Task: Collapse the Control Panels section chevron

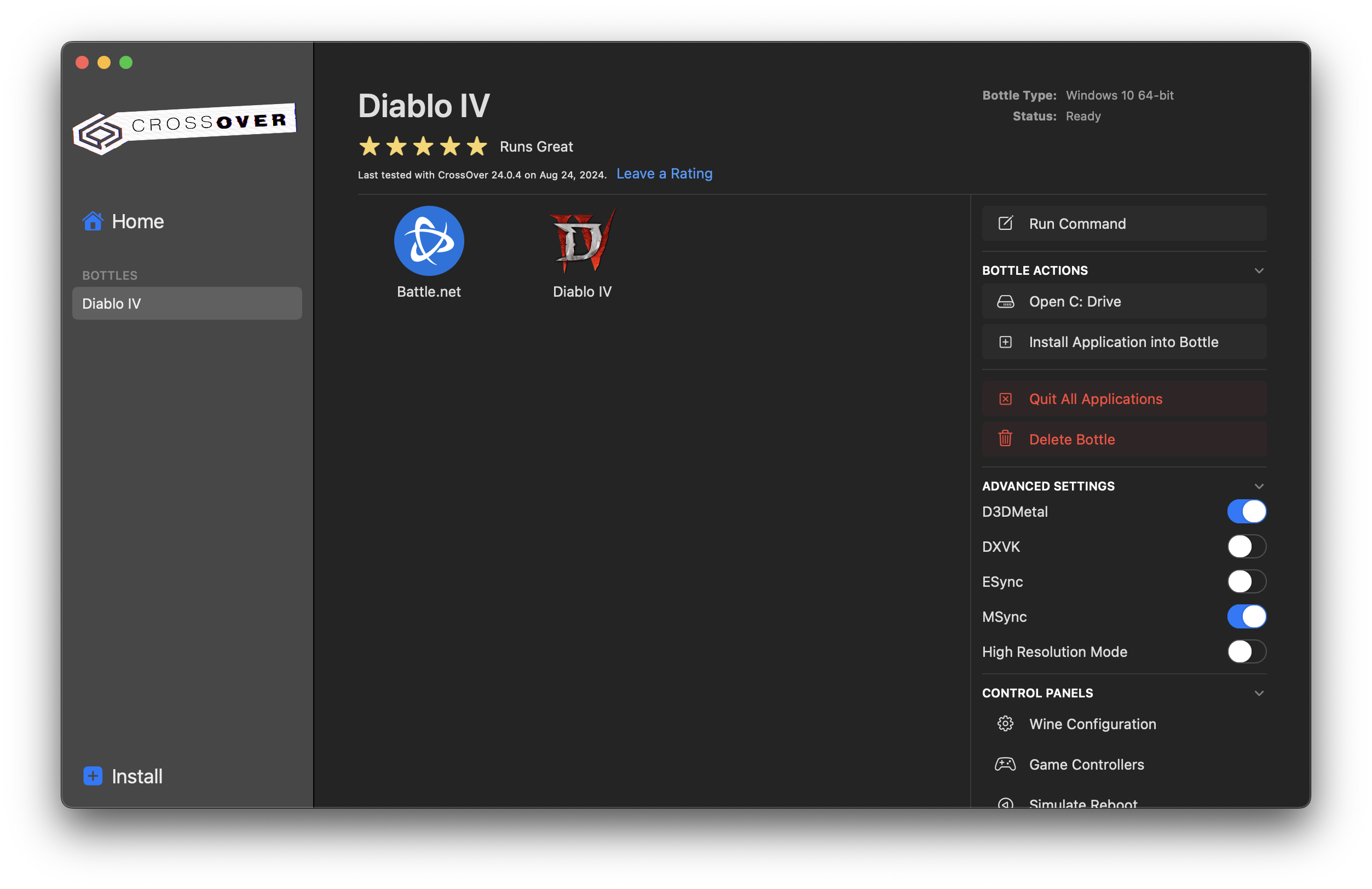Action: 1259,693
